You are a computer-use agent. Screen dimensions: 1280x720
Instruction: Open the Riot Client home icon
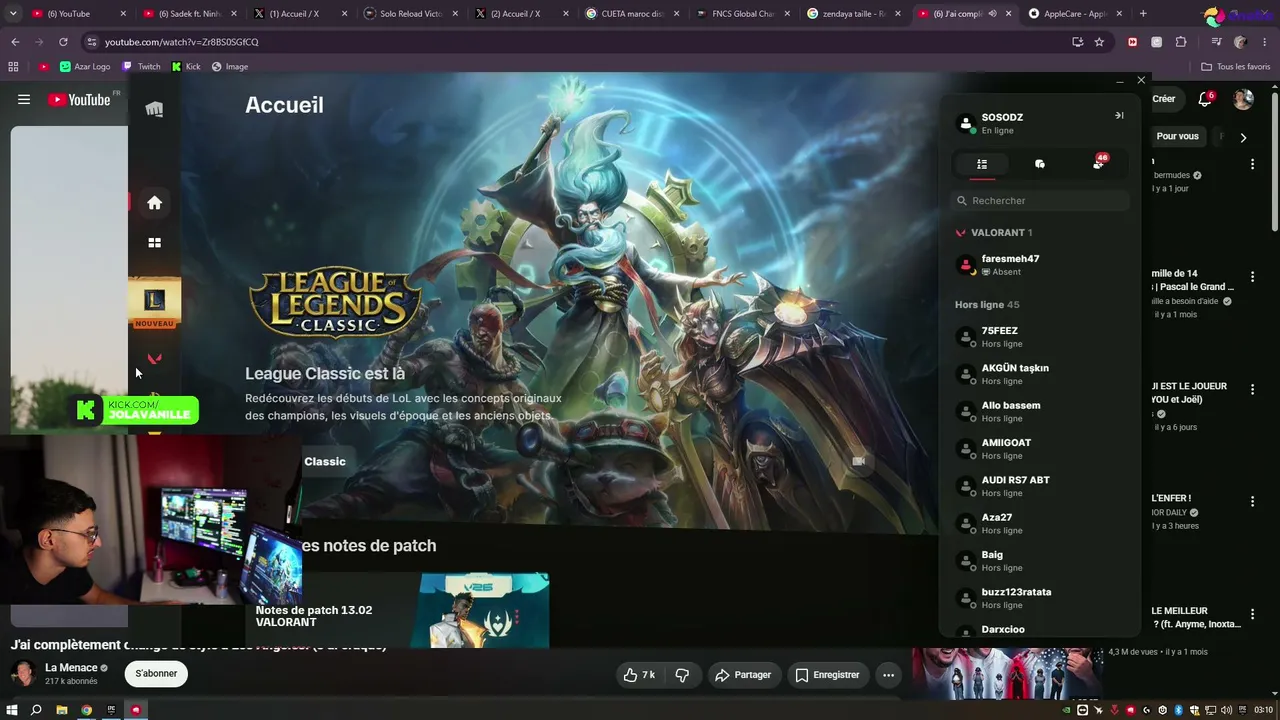point(154,203)
